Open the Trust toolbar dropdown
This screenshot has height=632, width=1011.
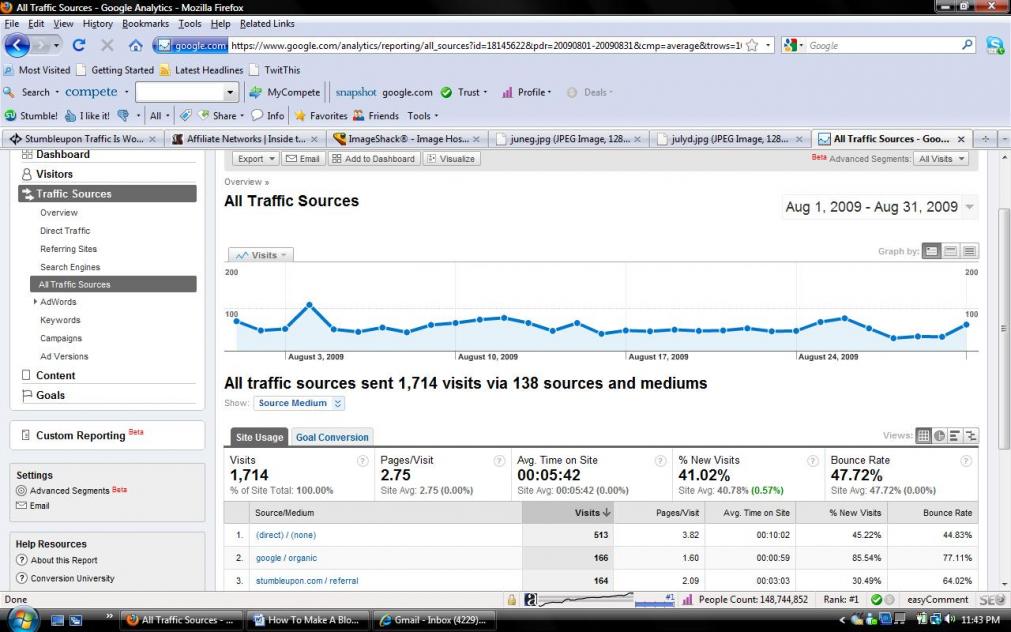(464, 92)
